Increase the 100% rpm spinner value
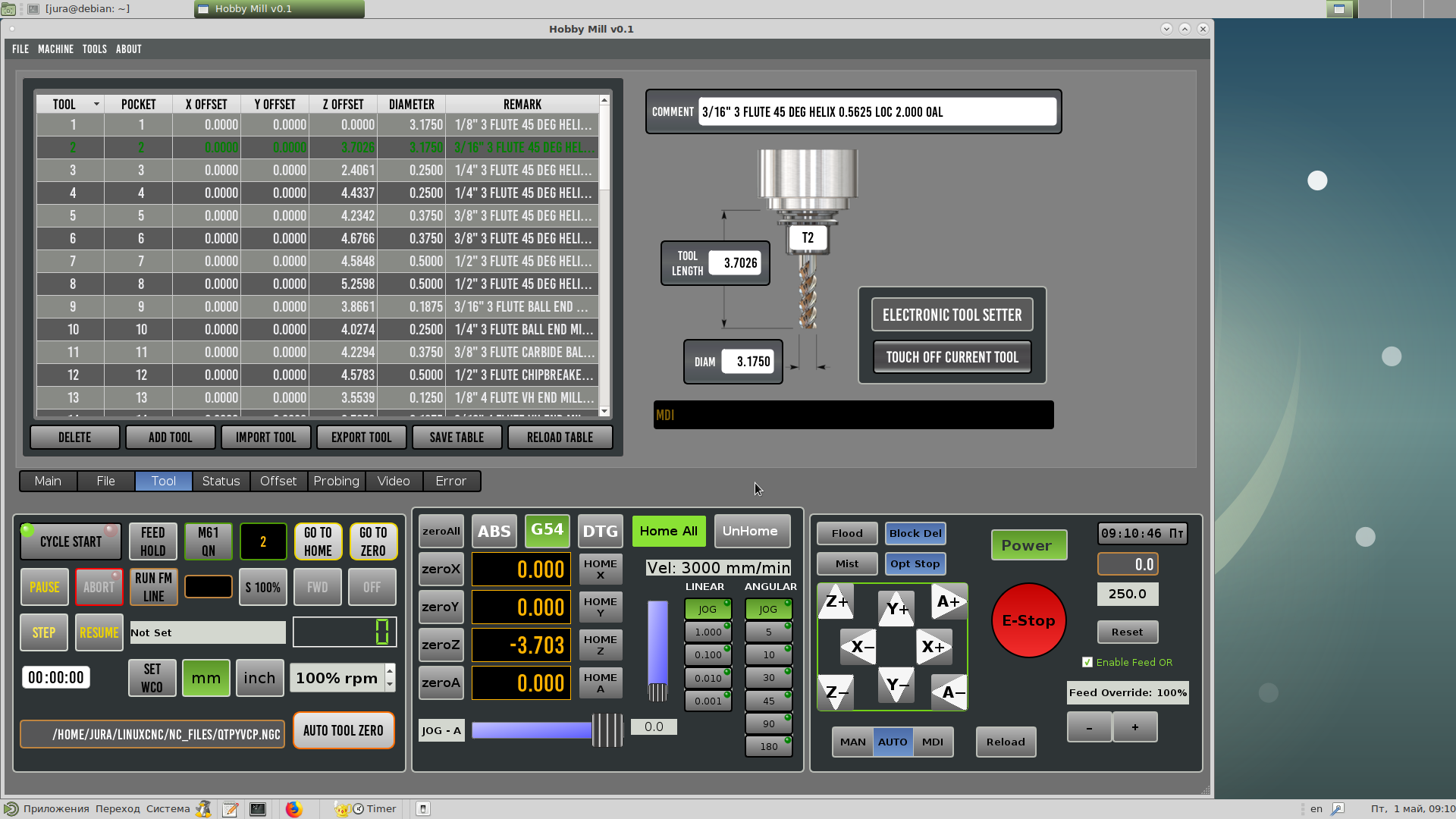The image size is (1456, 819). click(390, 670)
